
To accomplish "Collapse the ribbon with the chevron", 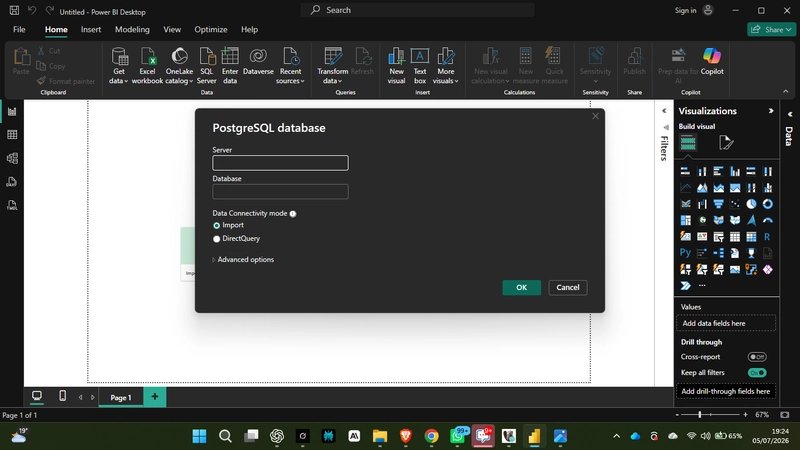I will tap(786, 91).
